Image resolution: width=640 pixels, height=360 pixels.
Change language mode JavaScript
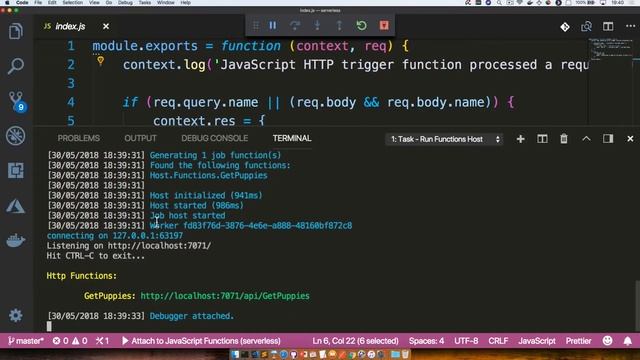(x=537, y=341)
